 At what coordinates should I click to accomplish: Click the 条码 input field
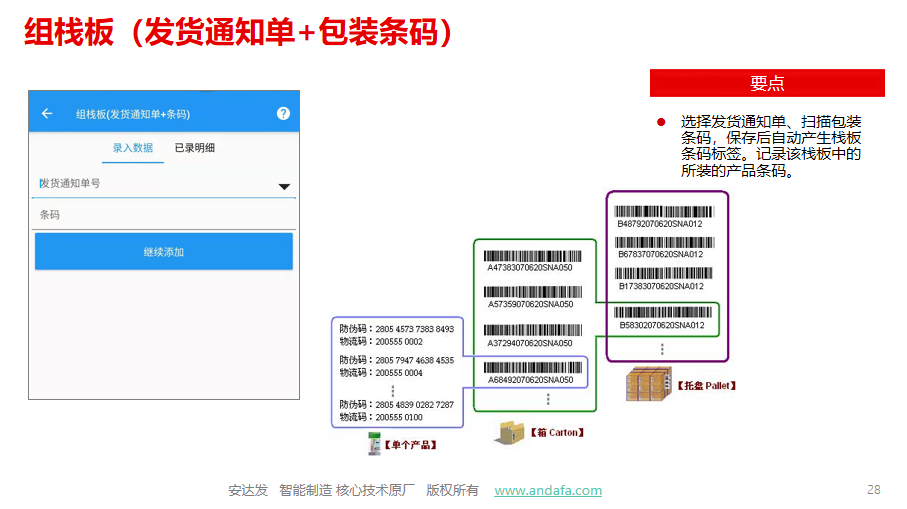click(x=164, y=215)
